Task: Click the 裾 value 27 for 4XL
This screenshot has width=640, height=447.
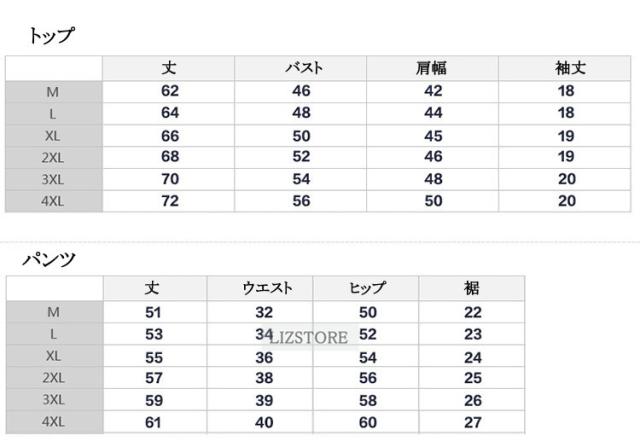Action: pyautogui.click(x=472, y=422)
